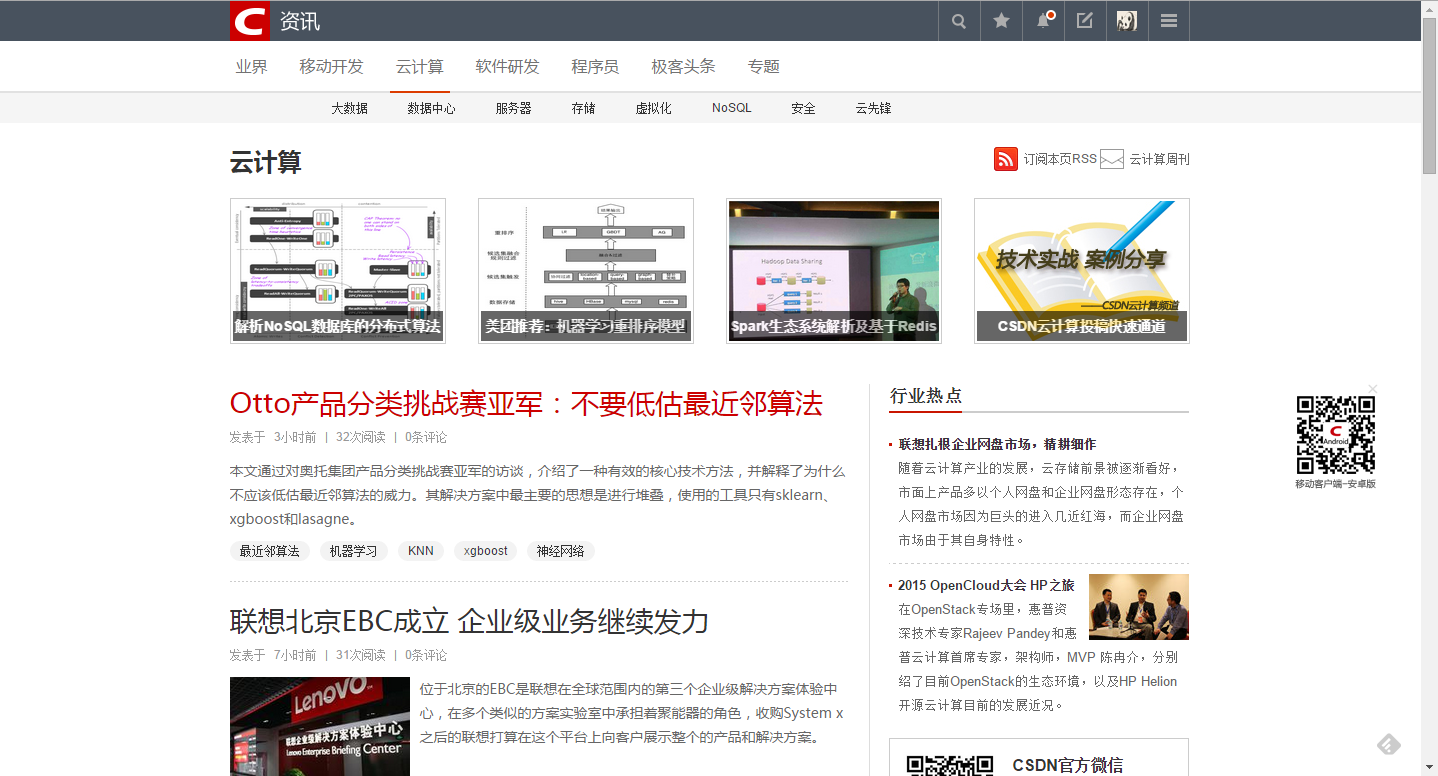Select NoSQL in the sub-navigation
This screenshot has height=776, width=1438.
(x=731, y=108)
